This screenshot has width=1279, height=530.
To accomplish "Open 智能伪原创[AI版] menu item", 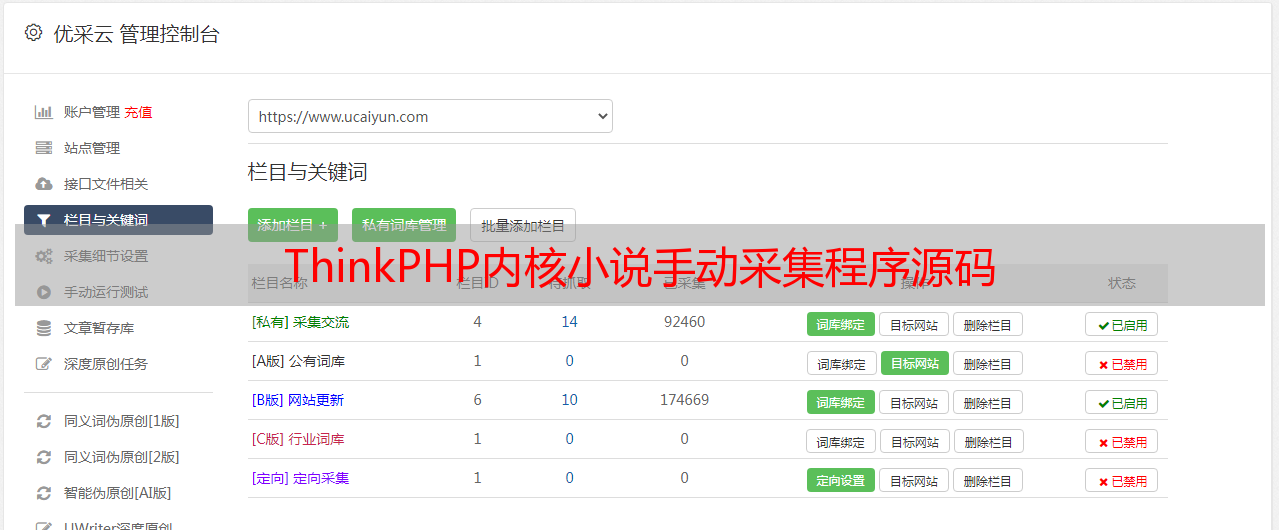I will [x=118, y=493].
